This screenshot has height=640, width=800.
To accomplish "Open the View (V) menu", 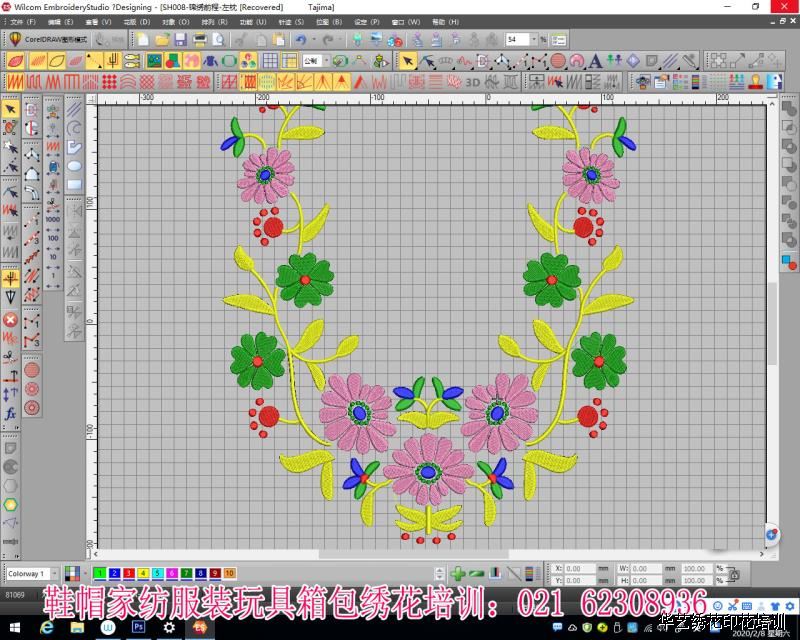I will point(98,22).
